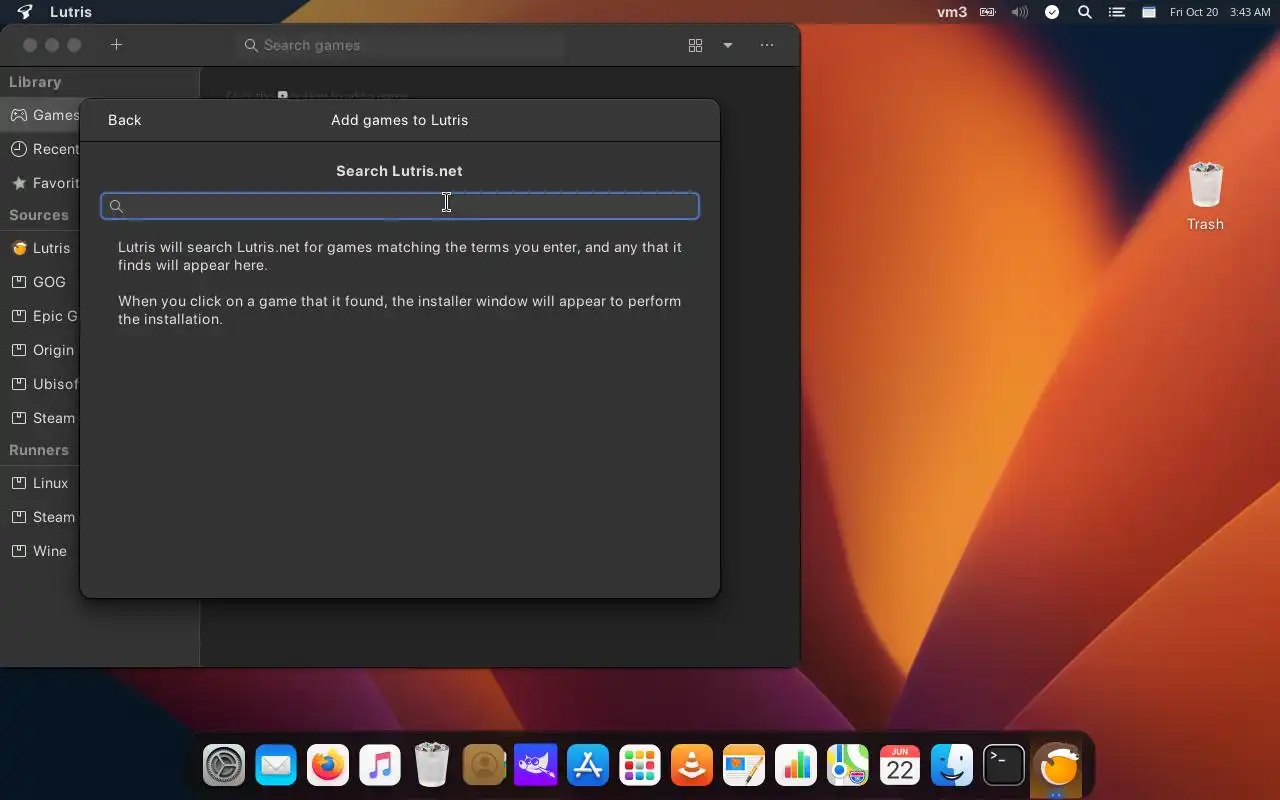
Task: Click the Lutris logo icon in menu bar
Action: pyautogui.click(x=25, y=12)
